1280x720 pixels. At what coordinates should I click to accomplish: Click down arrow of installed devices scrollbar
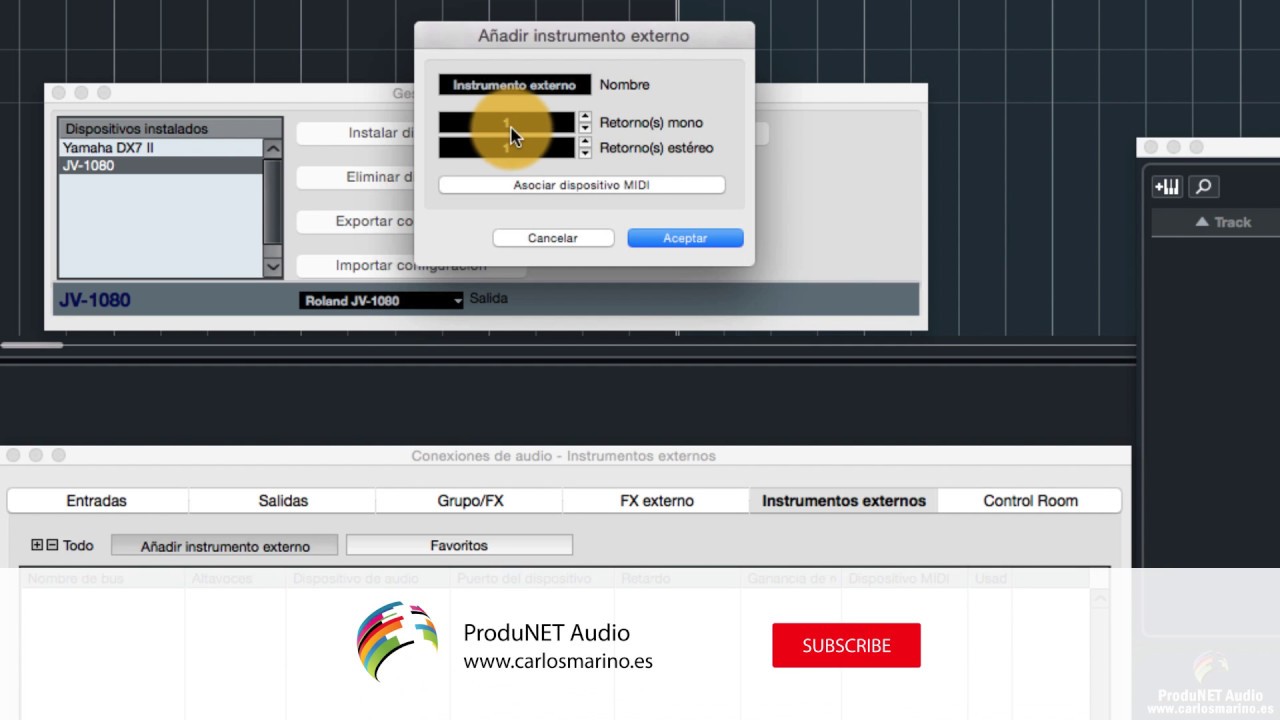pos(272,267)
